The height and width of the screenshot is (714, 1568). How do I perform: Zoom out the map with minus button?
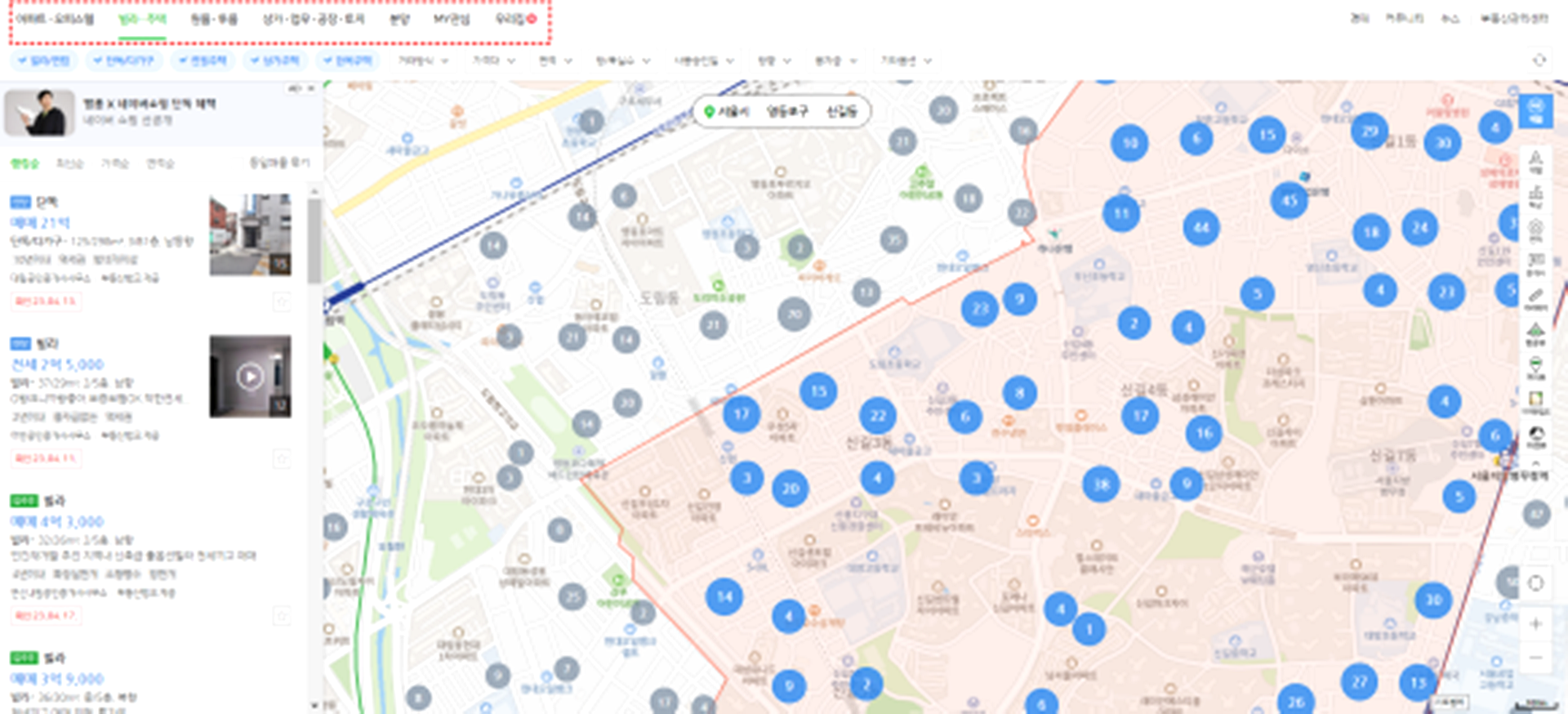1536,658
